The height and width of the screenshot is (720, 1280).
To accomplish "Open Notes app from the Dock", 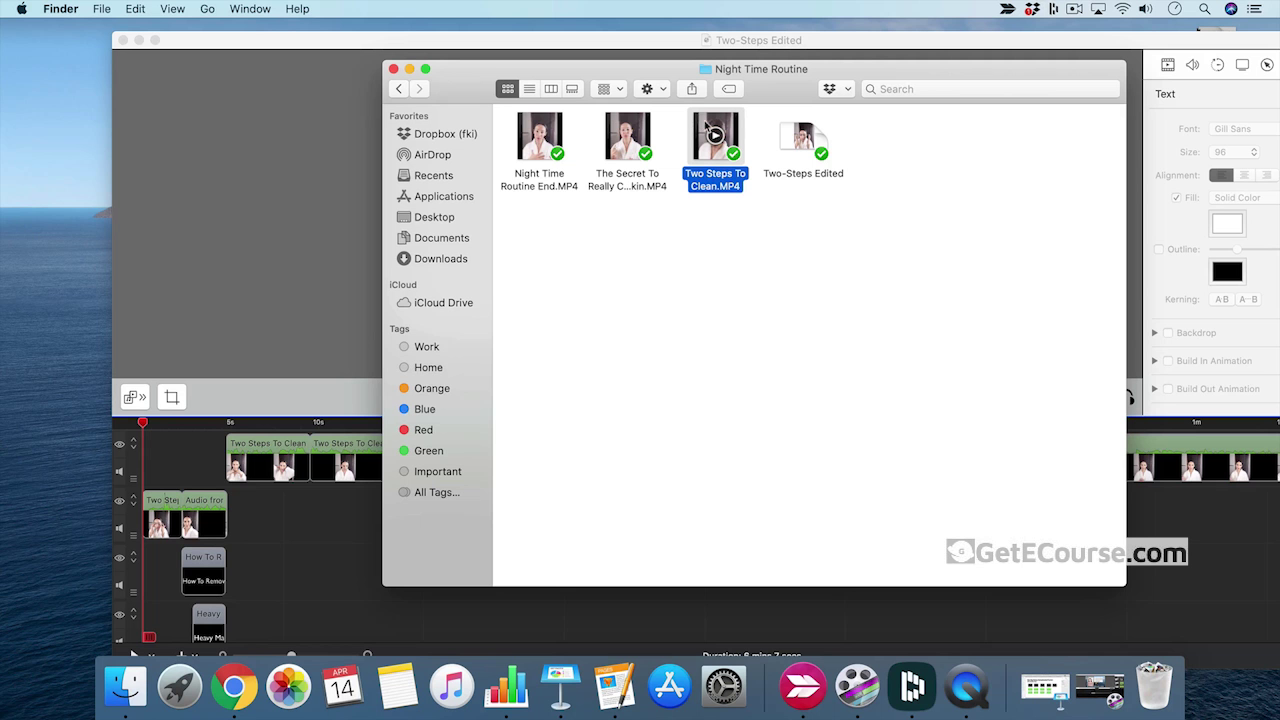I will coord(397,687).
